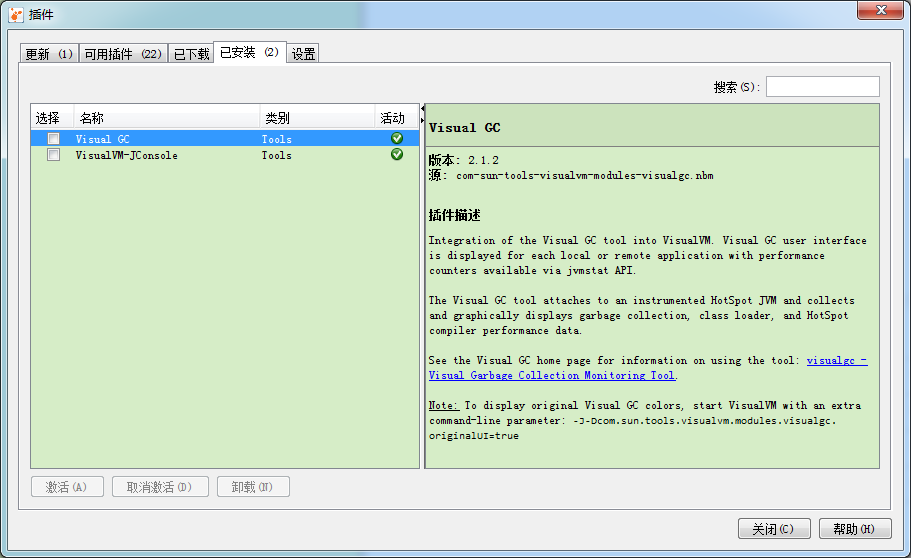Click the source file name visualgc.nbm
Viewport: 911px width, 558px height.
[584, 176]
